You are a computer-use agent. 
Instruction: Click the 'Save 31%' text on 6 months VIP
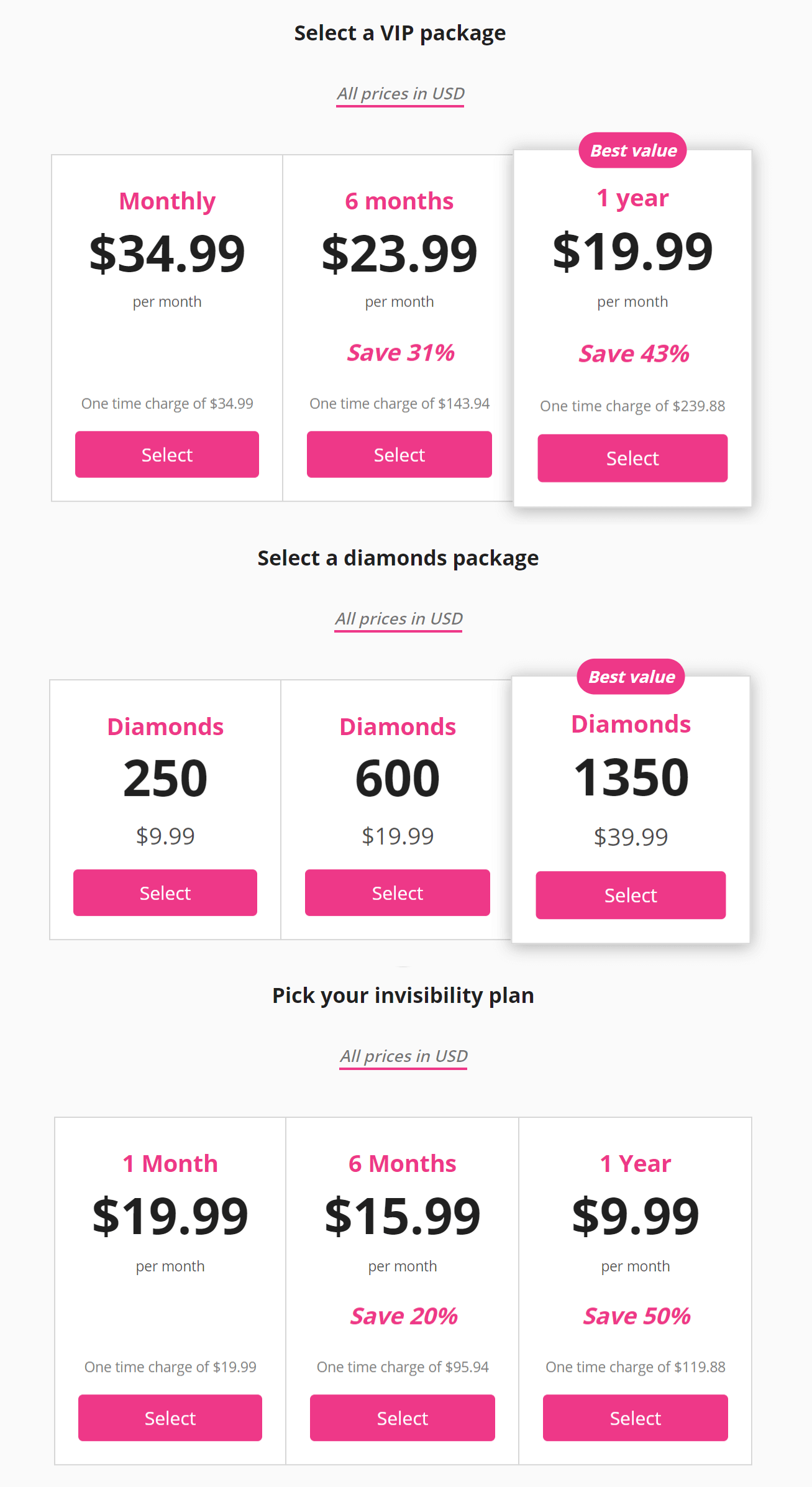pyautogui.click(x=401, y=352)
